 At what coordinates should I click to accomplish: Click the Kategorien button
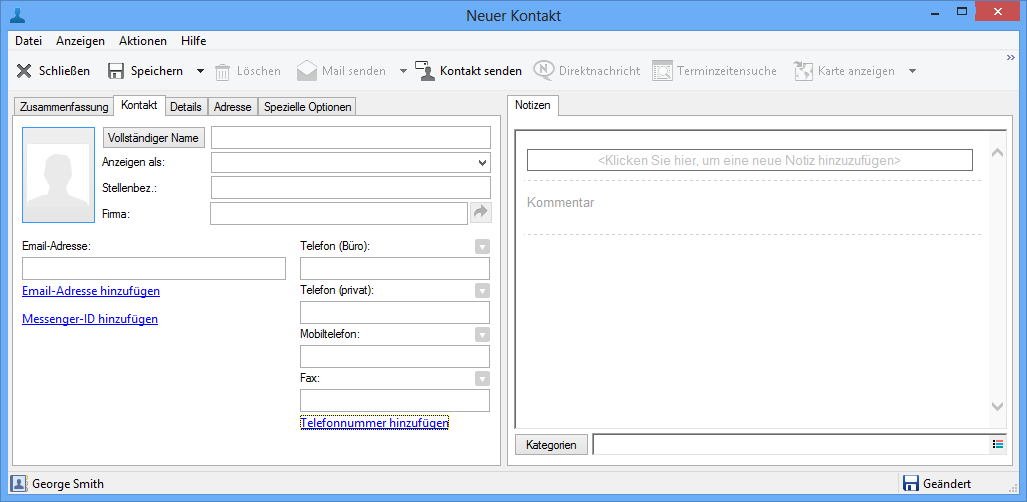coord(551,445)
